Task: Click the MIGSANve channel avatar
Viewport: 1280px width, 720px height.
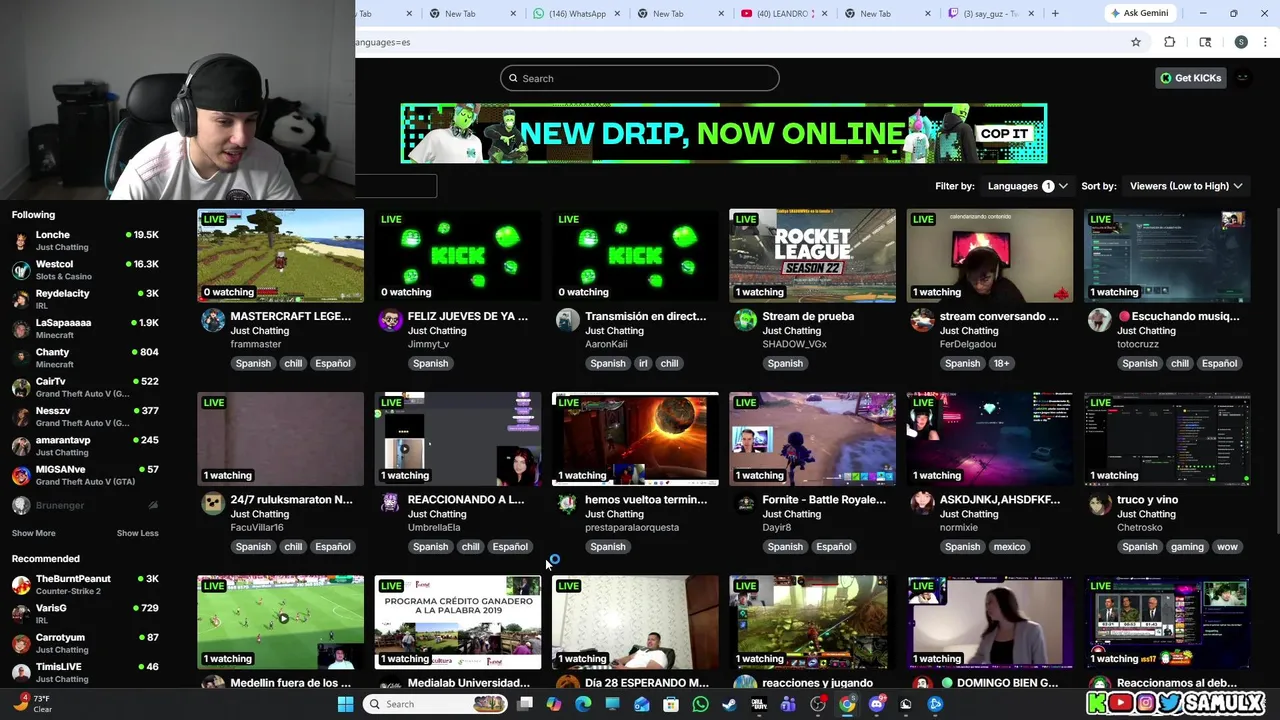Action: coord(21,475)
